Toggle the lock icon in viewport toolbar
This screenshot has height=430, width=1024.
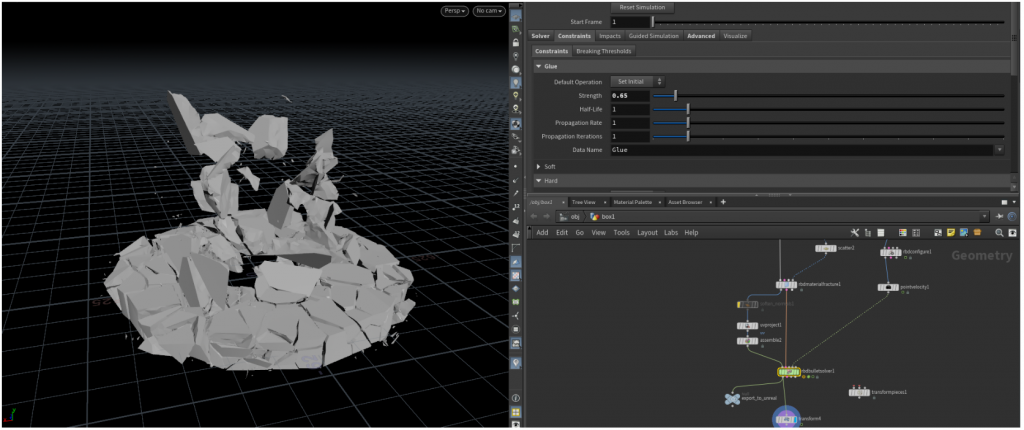click(x=516, y=42)
